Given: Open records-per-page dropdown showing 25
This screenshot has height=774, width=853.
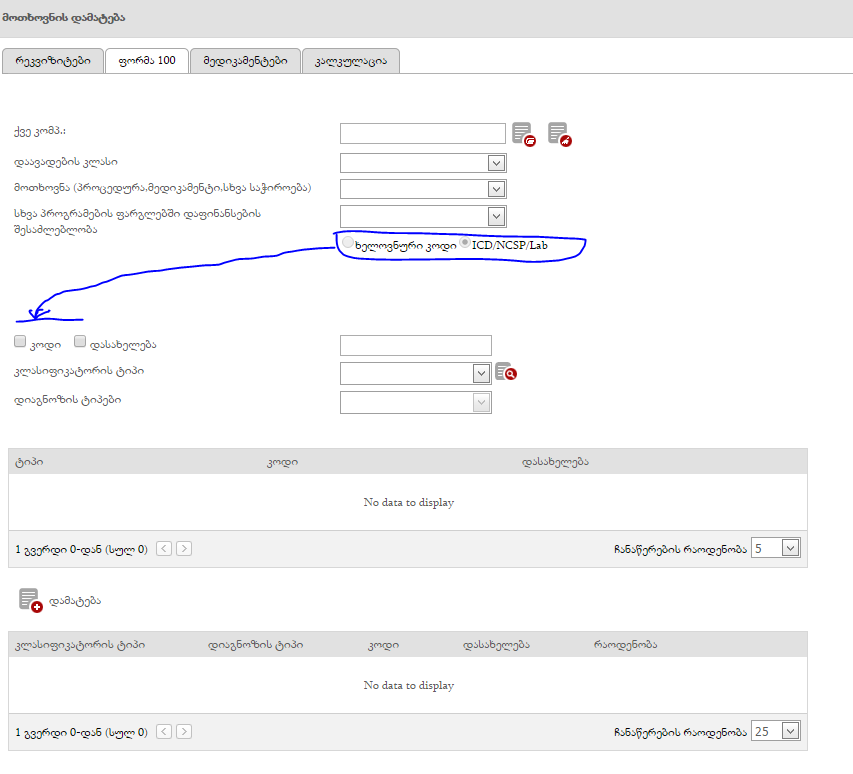Looking at the screenshot, I should click(x=790, y=731).
